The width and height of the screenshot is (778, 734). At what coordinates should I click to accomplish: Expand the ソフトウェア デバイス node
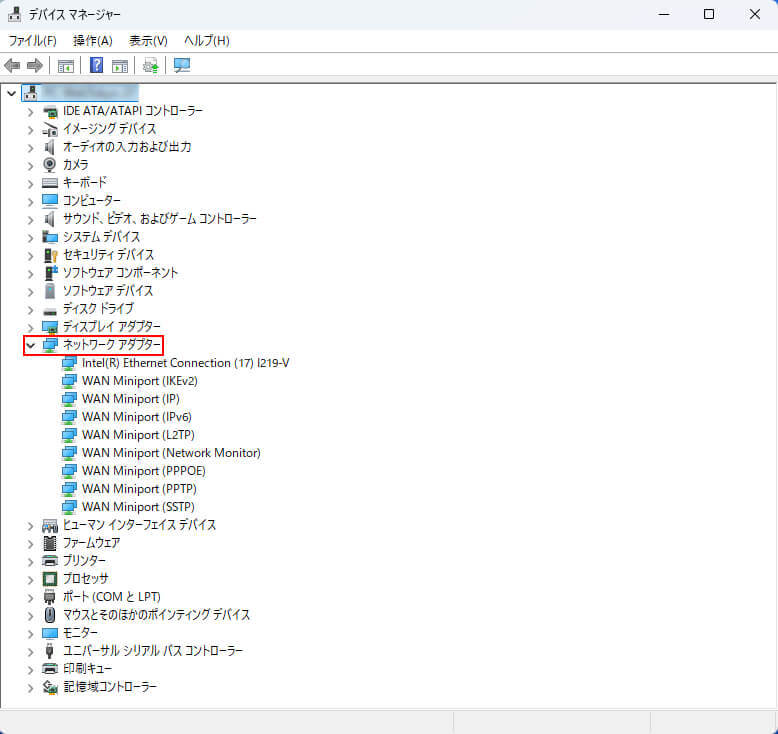pos(31,291)
